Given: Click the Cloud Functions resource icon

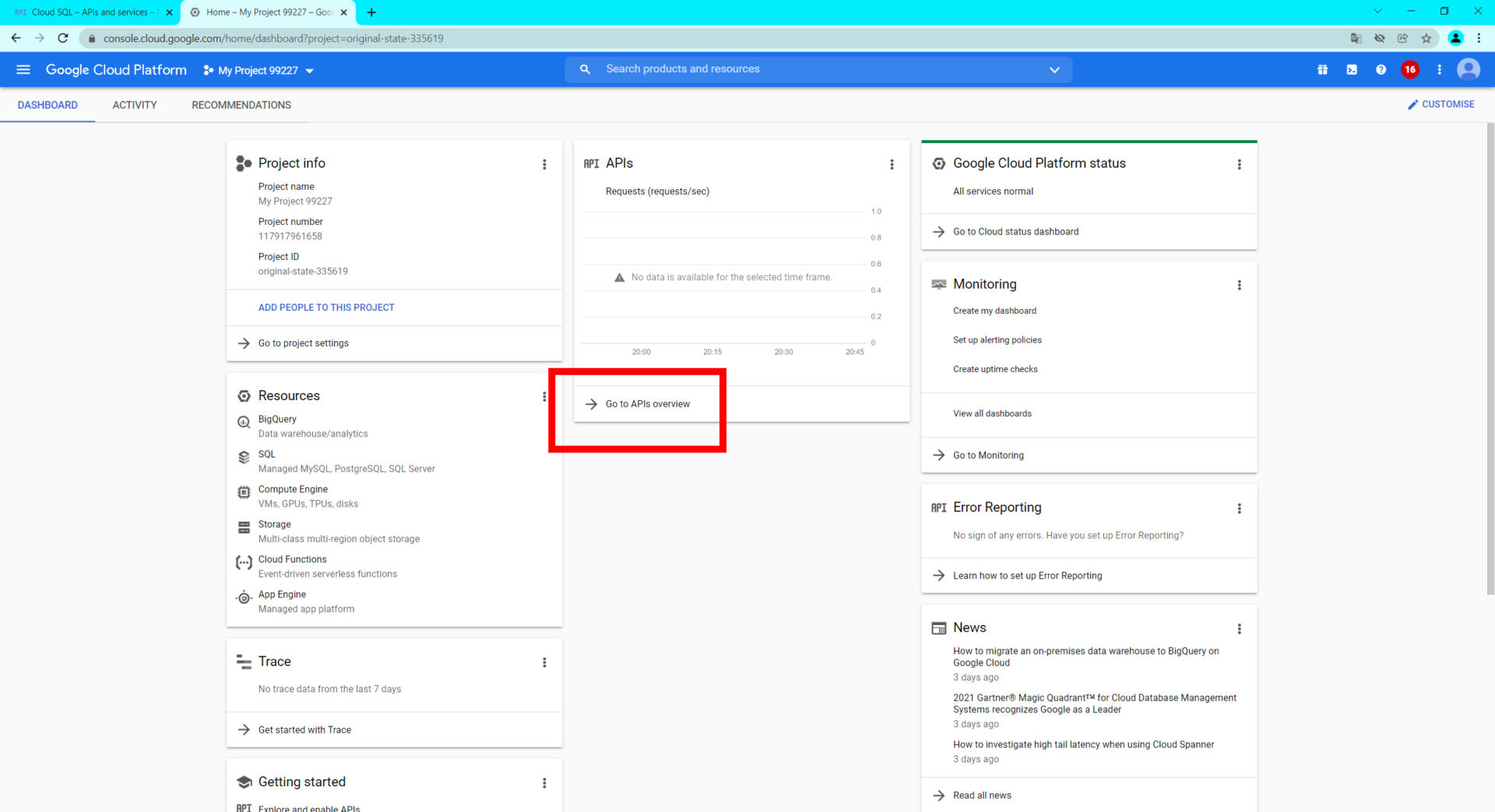Looking at the screenshot, I should (x=244, y=562).
